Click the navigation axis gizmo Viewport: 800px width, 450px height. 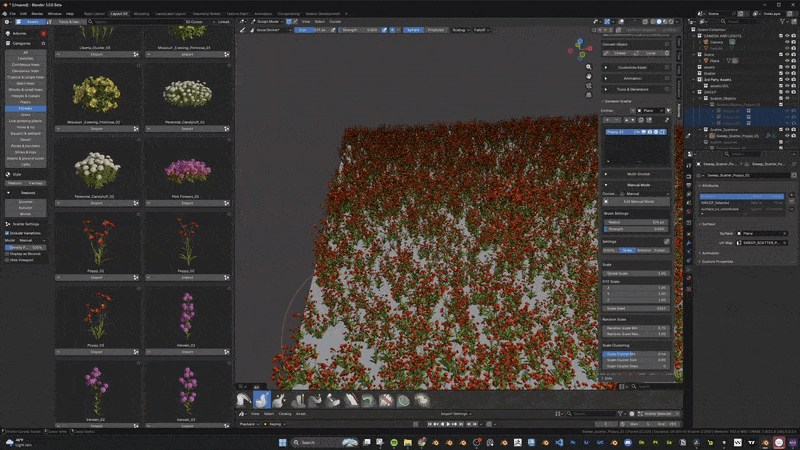click(580, 49)
